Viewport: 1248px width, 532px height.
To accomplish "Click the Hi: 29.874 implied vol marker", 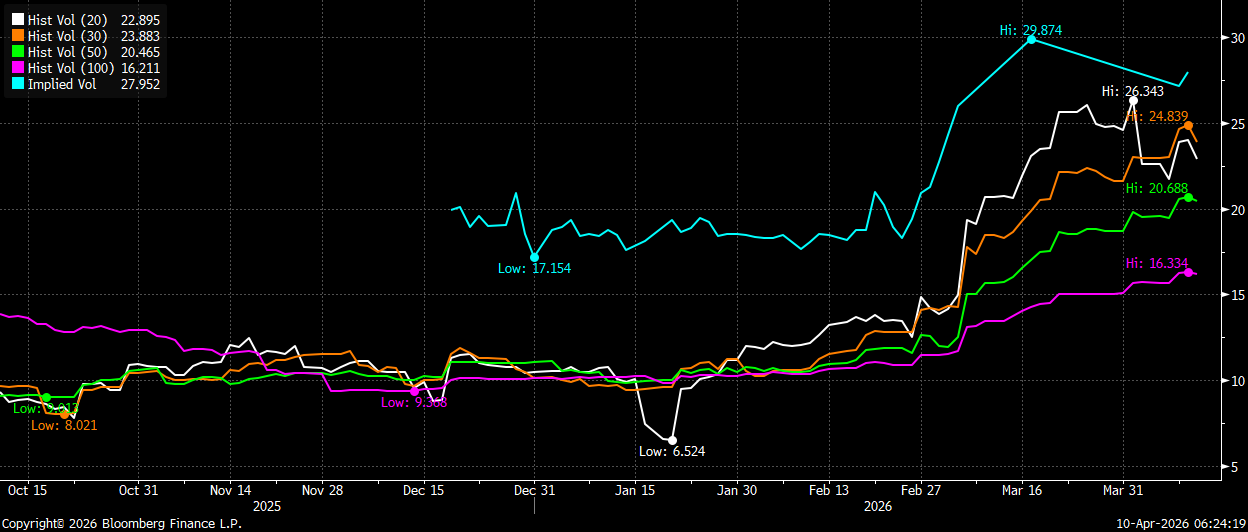I will pos(1031,39).
